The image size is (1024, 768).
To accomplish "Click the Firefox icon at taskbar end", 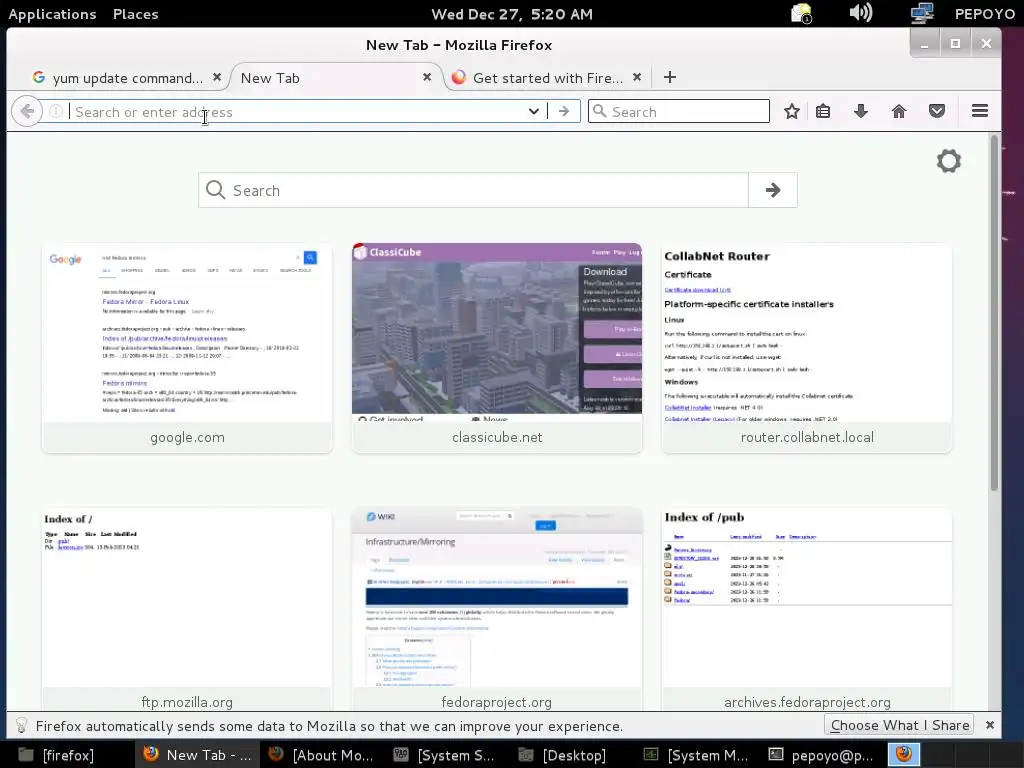I will 904,754.
